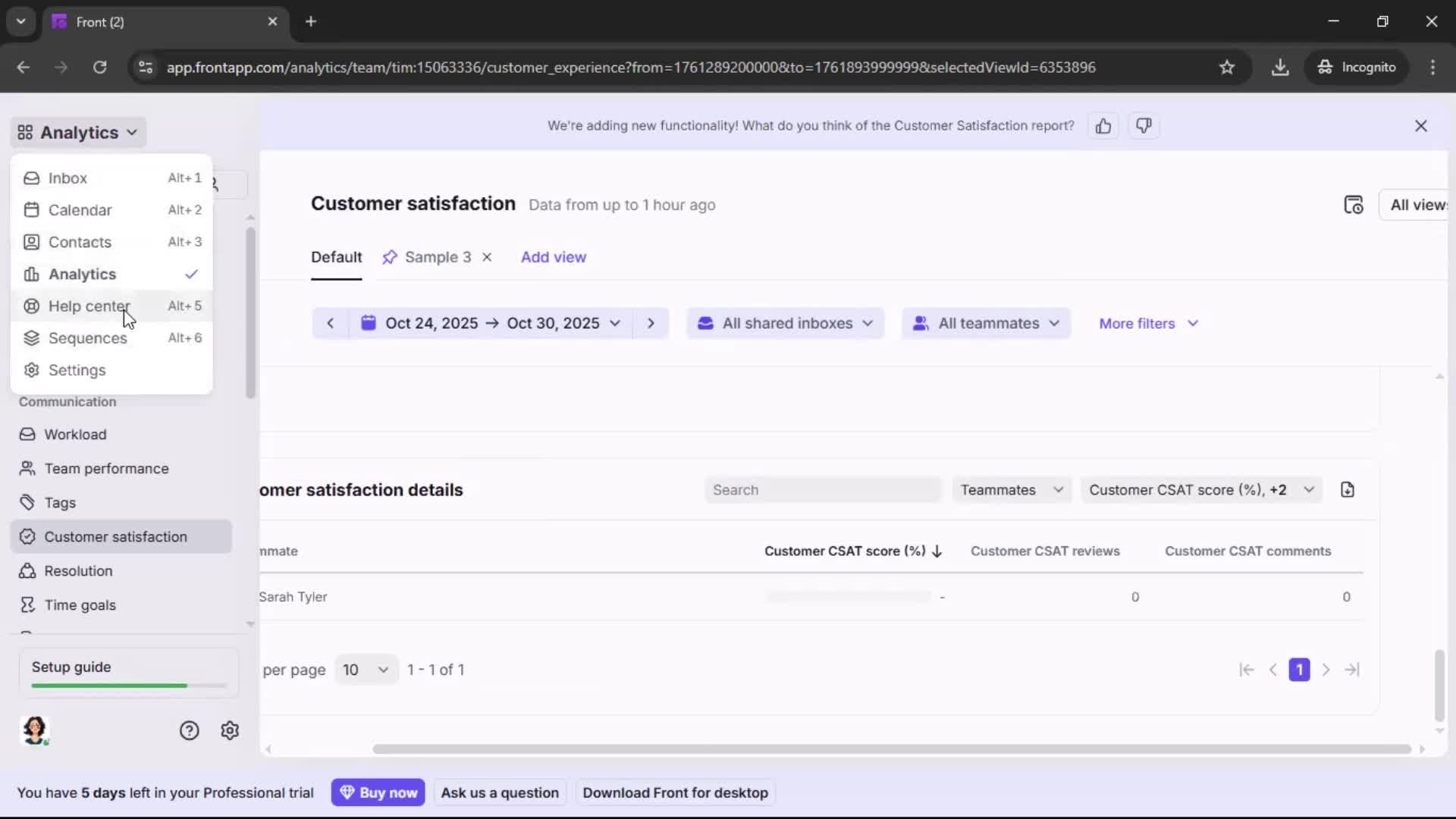1456x819 pixels.
Task: Click the browser downloads icon
Action: click(x=1281, y=67)
